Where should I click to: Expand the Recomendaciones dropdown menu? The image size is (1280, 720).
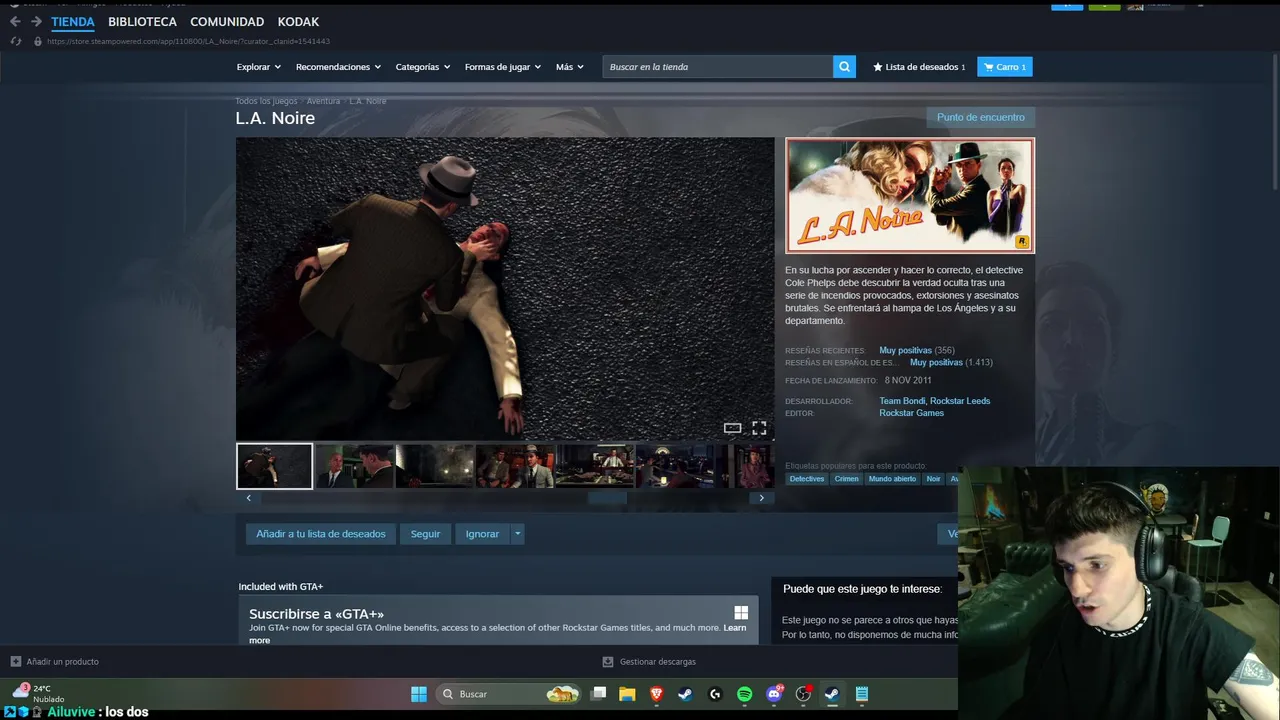(x=338, y=67)
